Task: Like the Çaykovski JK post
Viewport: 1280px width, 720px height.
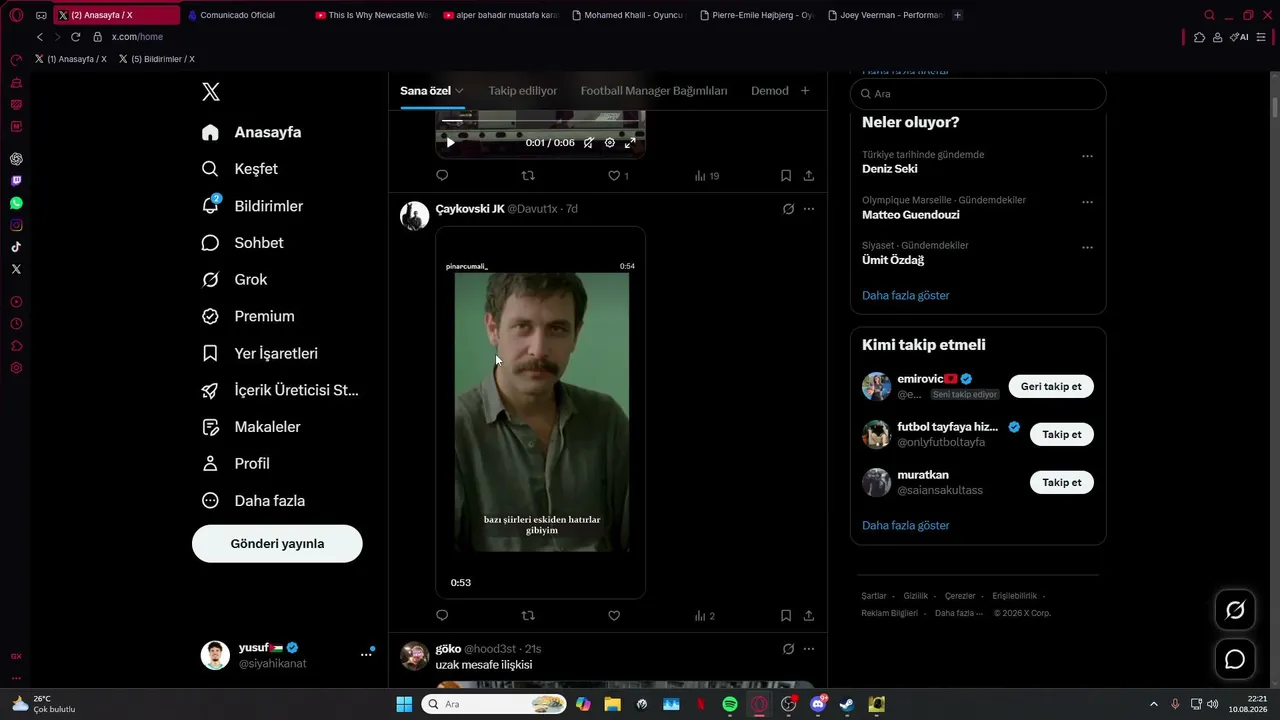Action: [x=614, y=616]
